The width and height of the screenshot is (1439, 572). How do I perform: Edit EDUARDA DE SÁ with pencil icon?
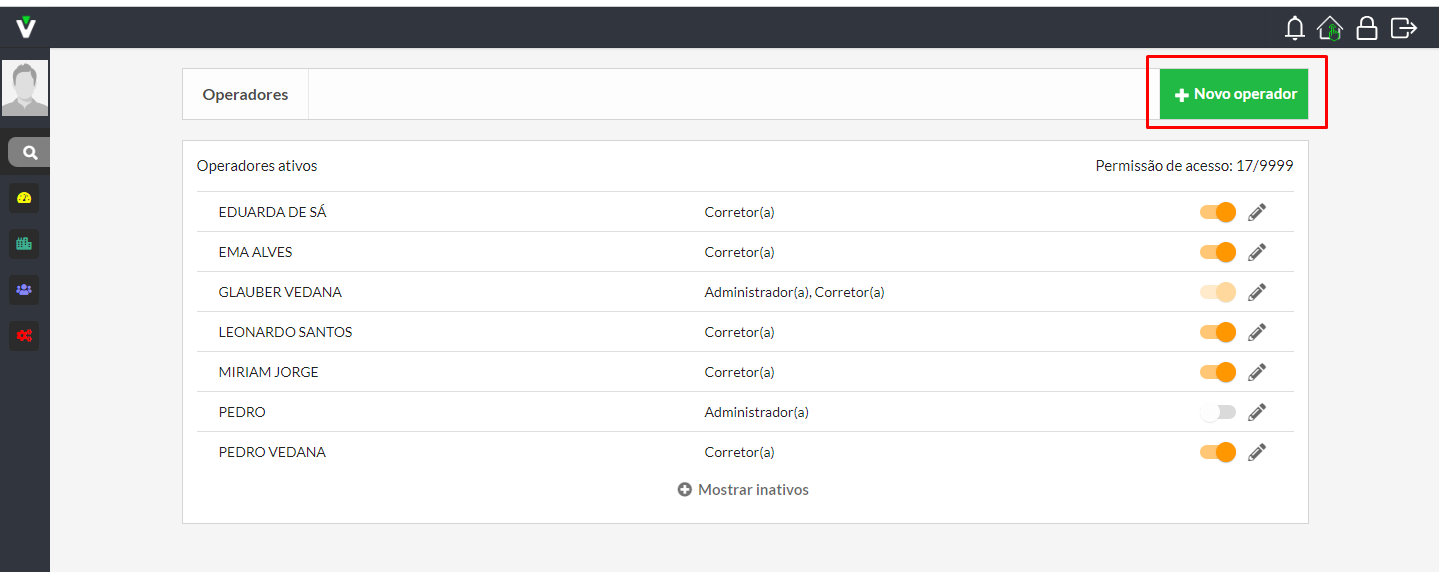pyautogui.click(x=1257, y=212)
